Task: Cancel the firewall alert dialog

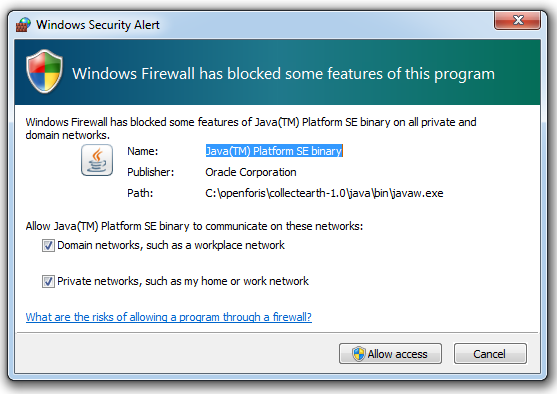Action: [490, 353]
